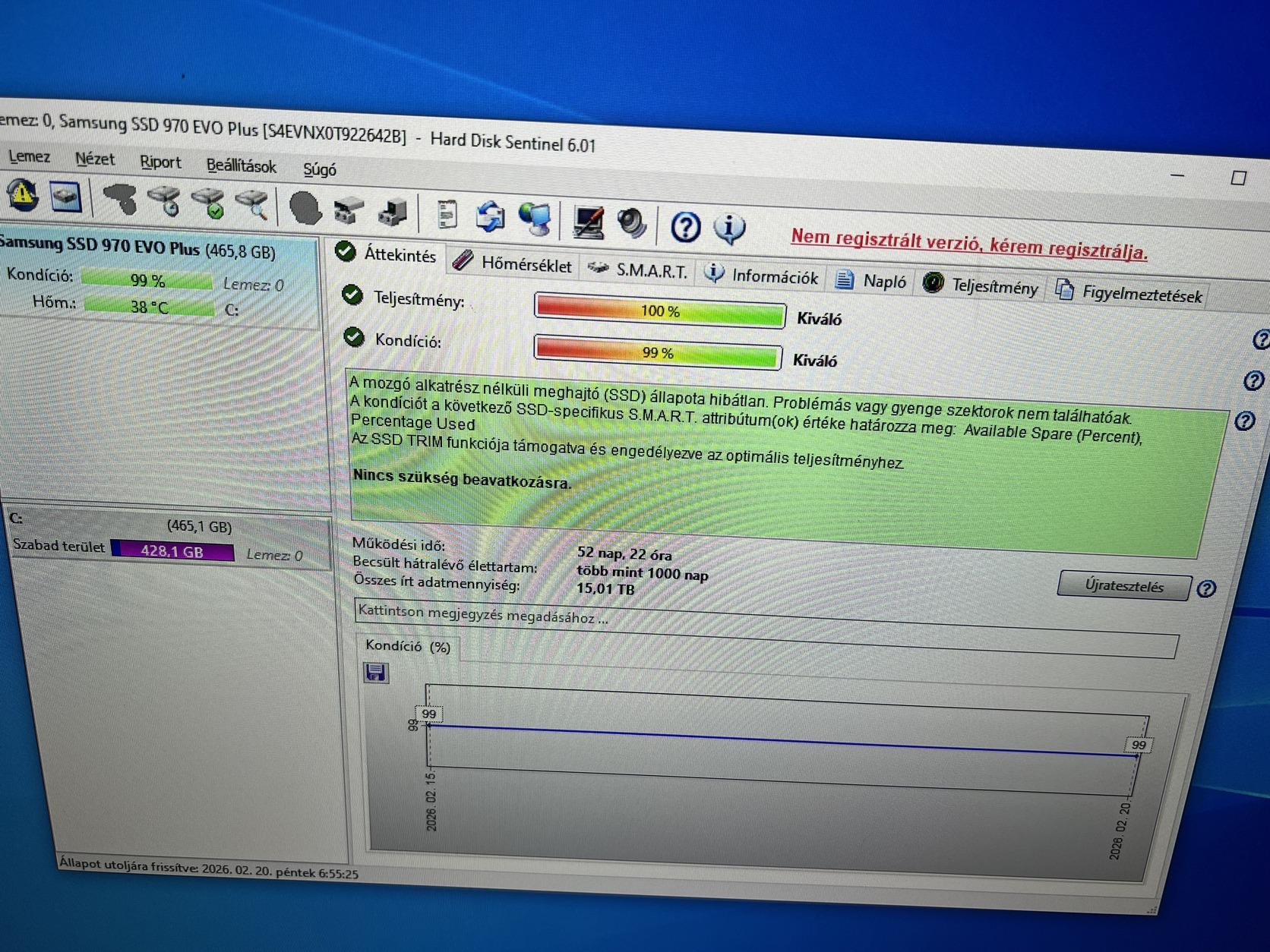This screenshot has height=952, width=1270.
Task: Switch to the Napló tab
Action: 870,281
